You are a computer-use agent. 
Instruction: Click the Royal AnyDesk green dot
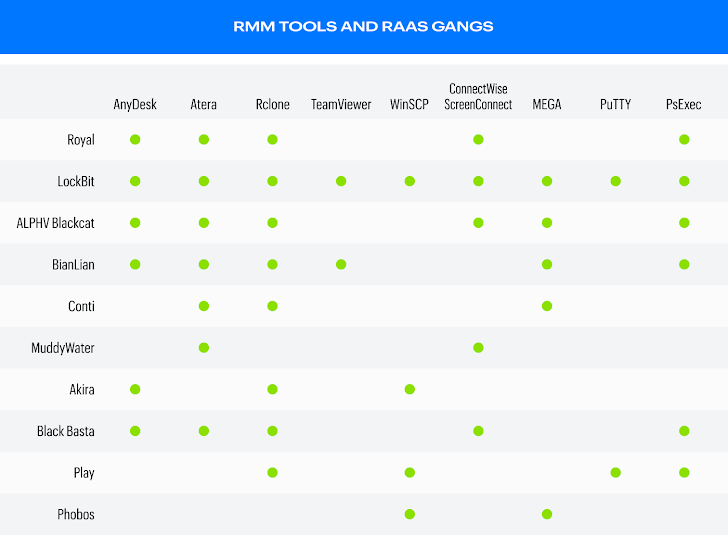[x=135, y=139]
